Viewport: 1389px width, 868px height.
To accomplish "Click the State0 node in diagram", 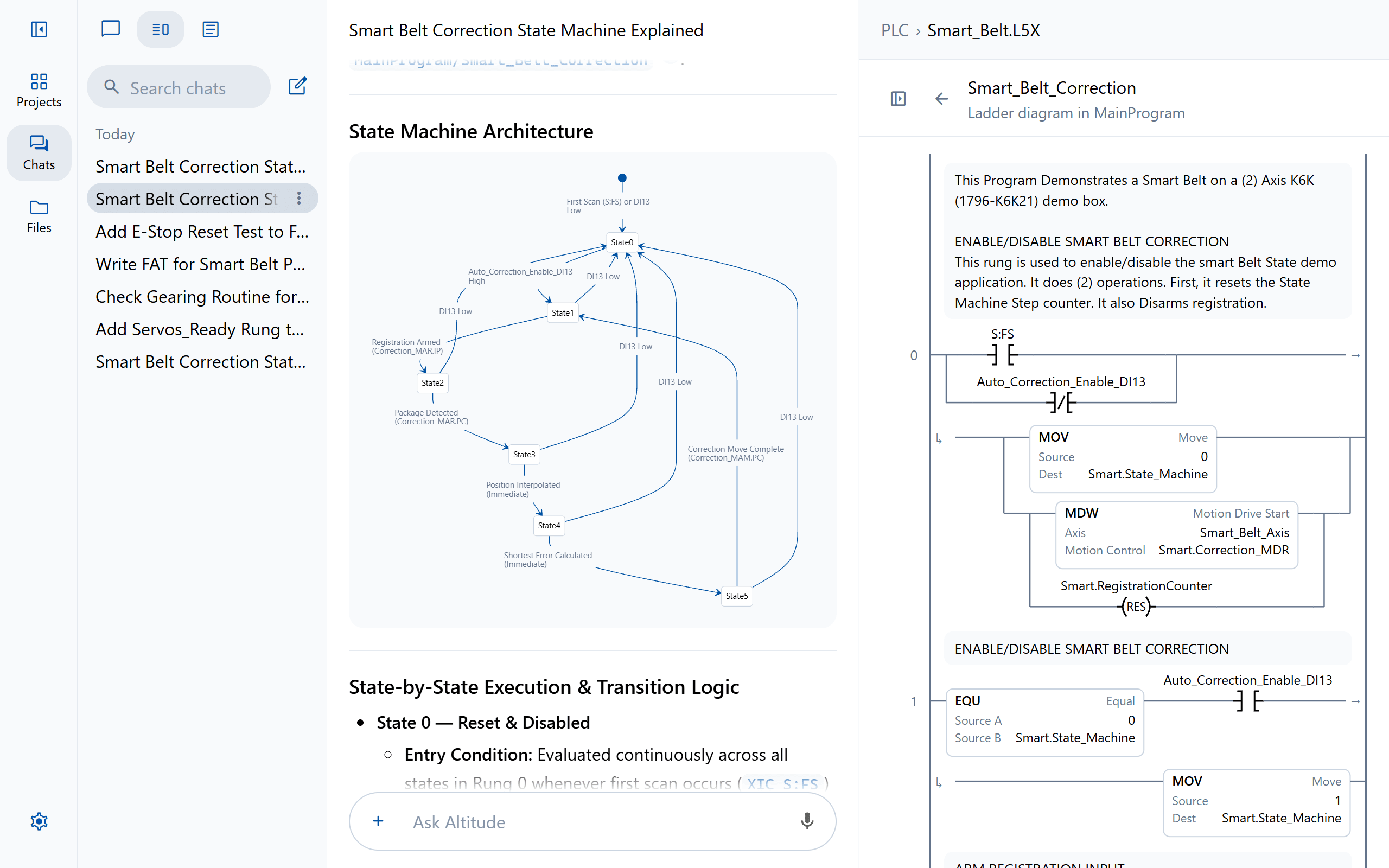I will coord(622,242).
